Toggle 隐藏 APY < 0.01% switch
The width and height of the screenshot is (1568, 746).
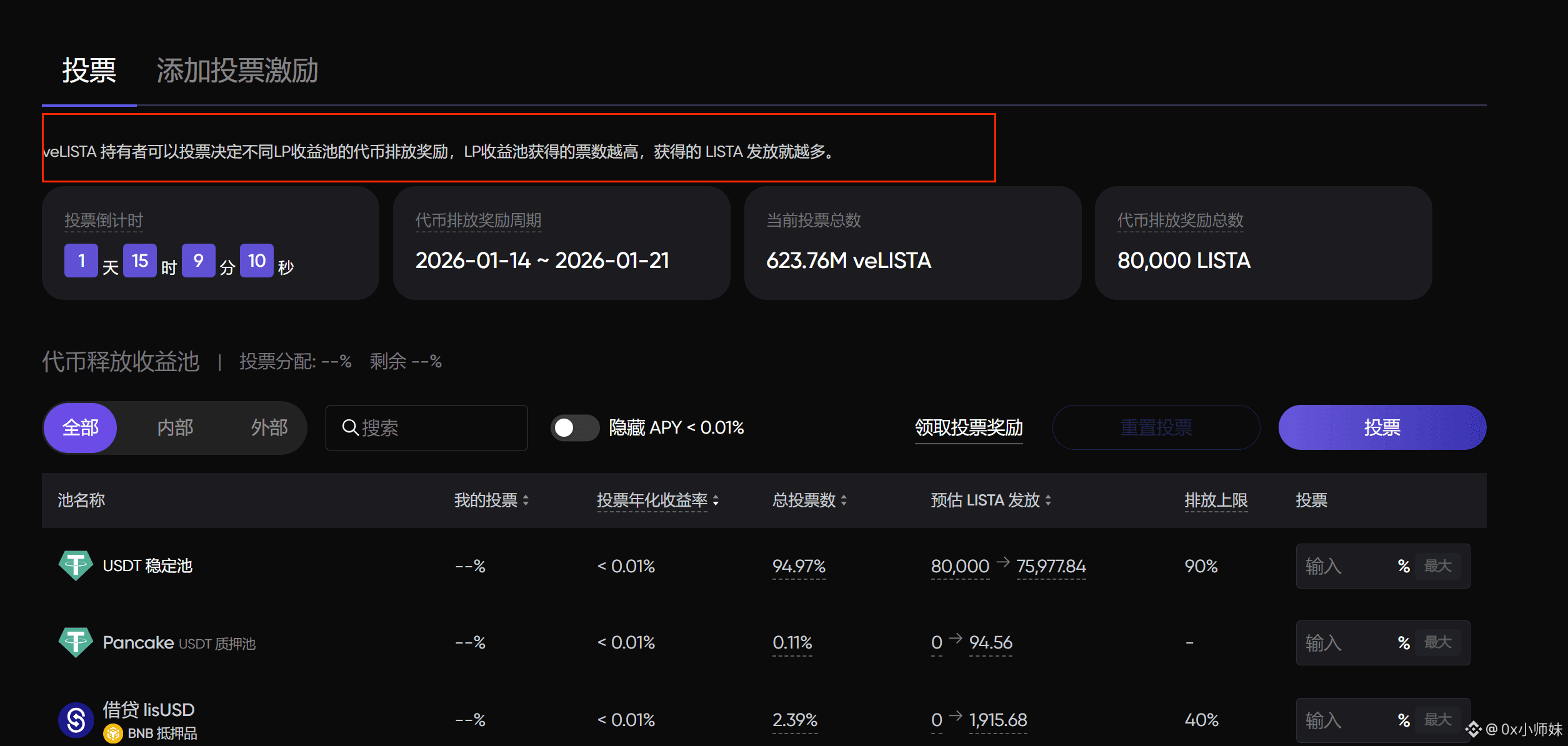(x=574, y=428)
